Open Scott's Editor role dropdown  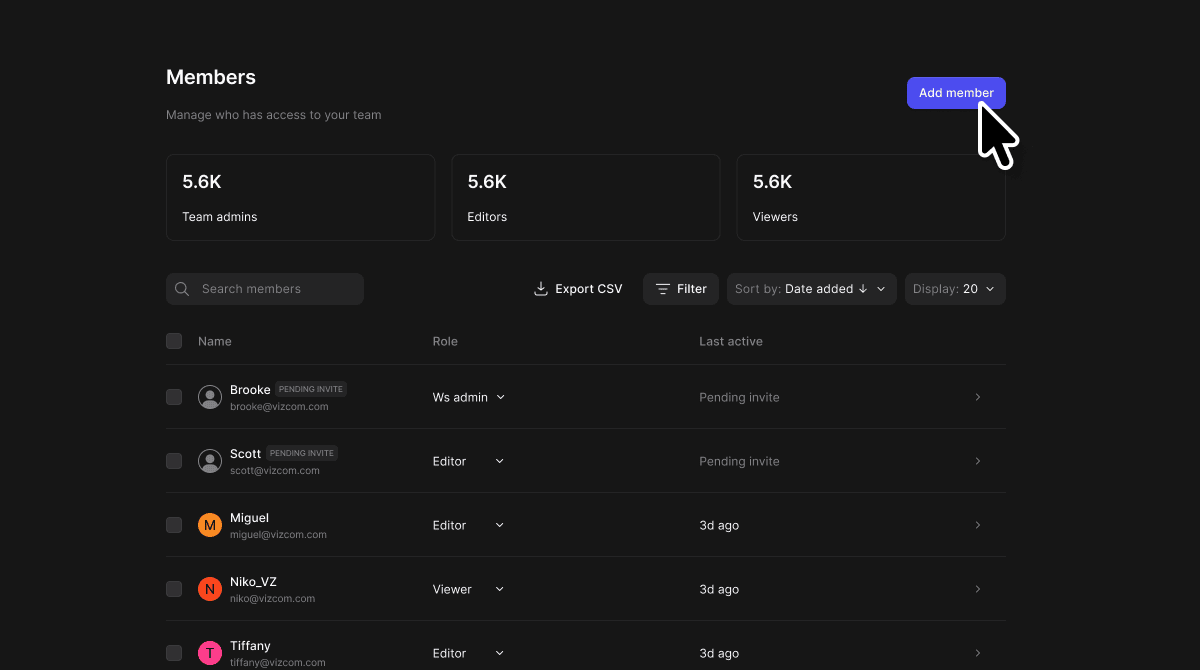click(x=469, y=461)
